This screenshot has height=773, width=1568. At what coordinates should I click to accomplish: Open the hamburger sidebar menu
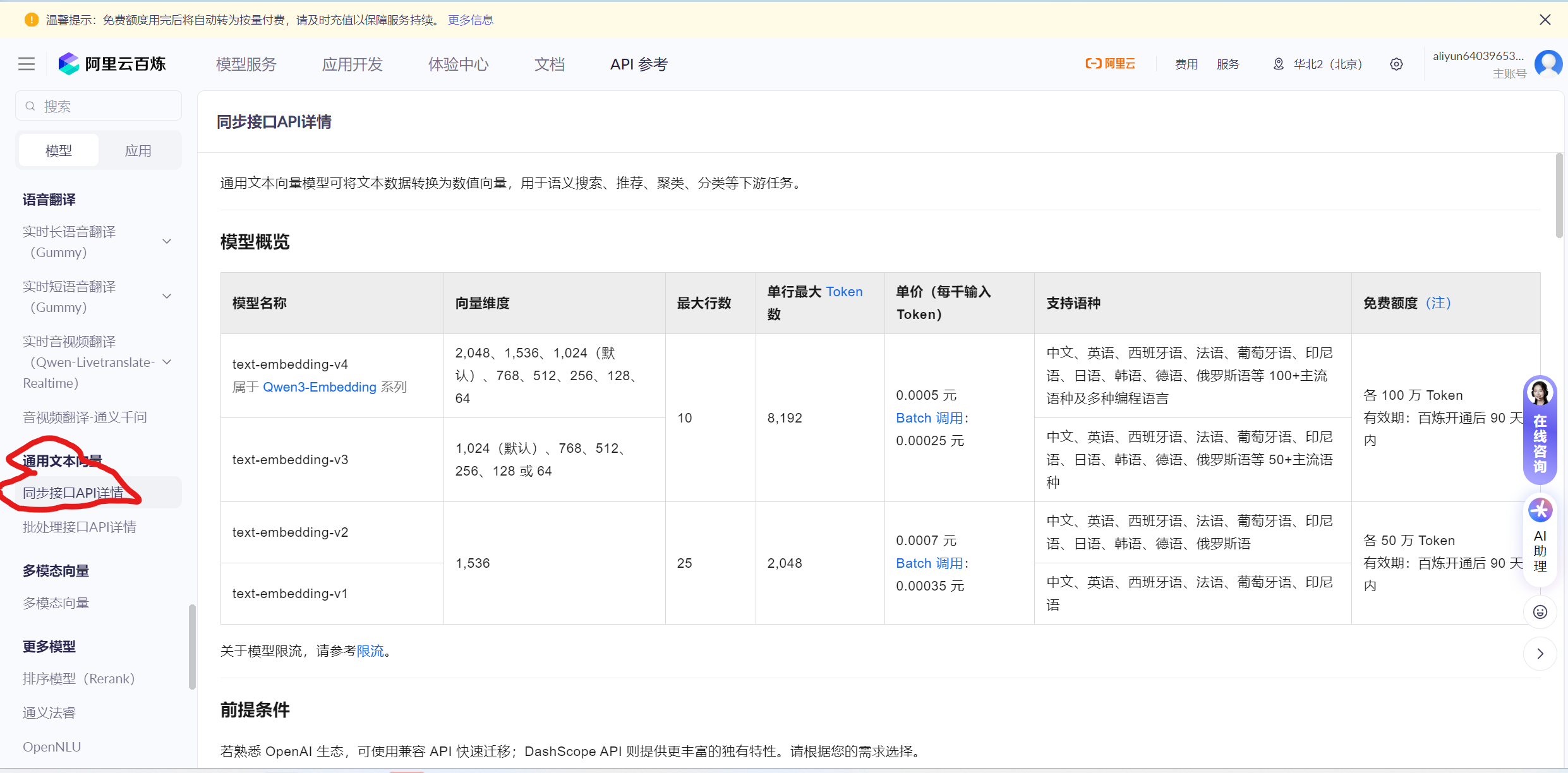pos(27,64)
